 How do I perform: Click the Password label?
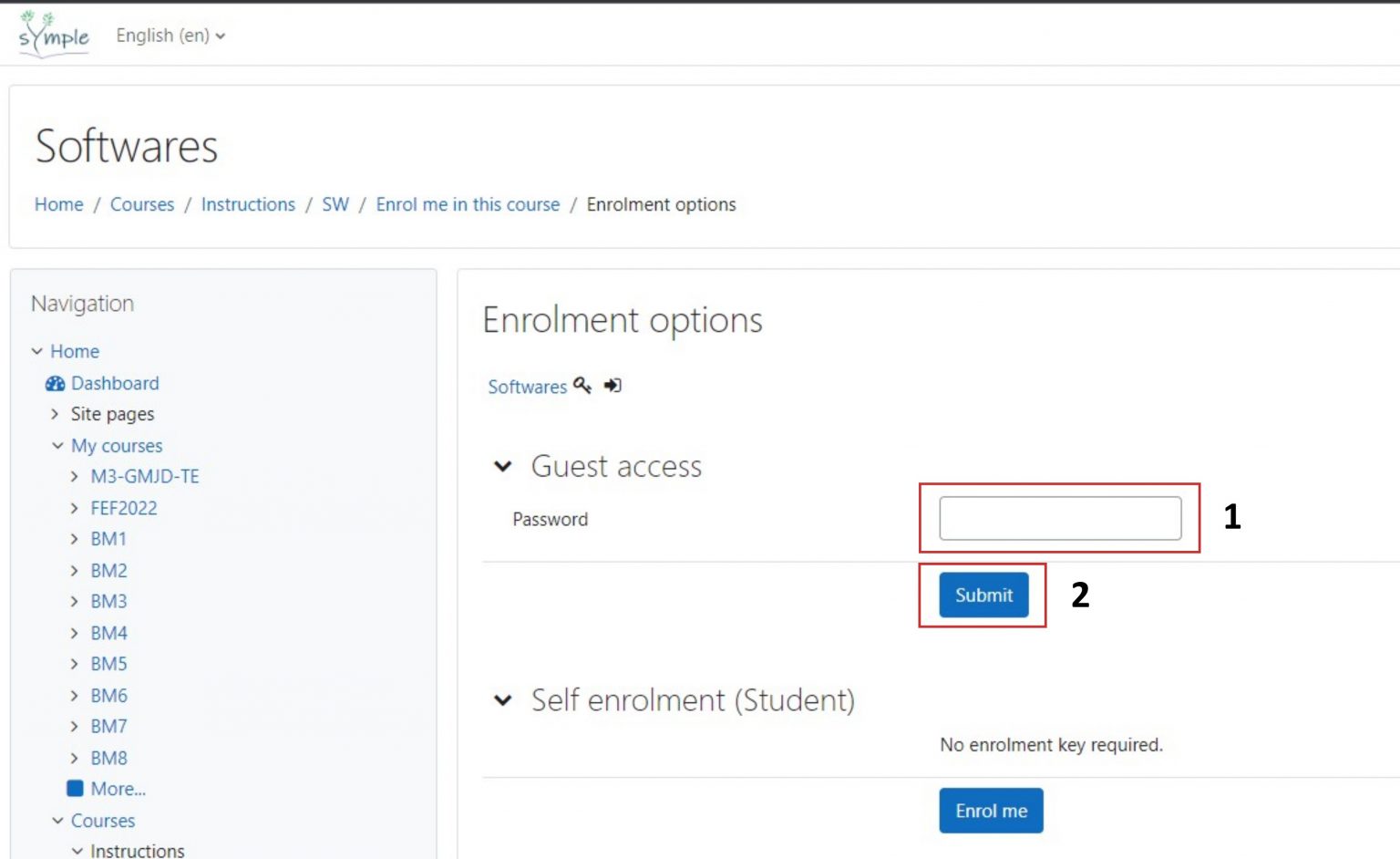(551, 519)
